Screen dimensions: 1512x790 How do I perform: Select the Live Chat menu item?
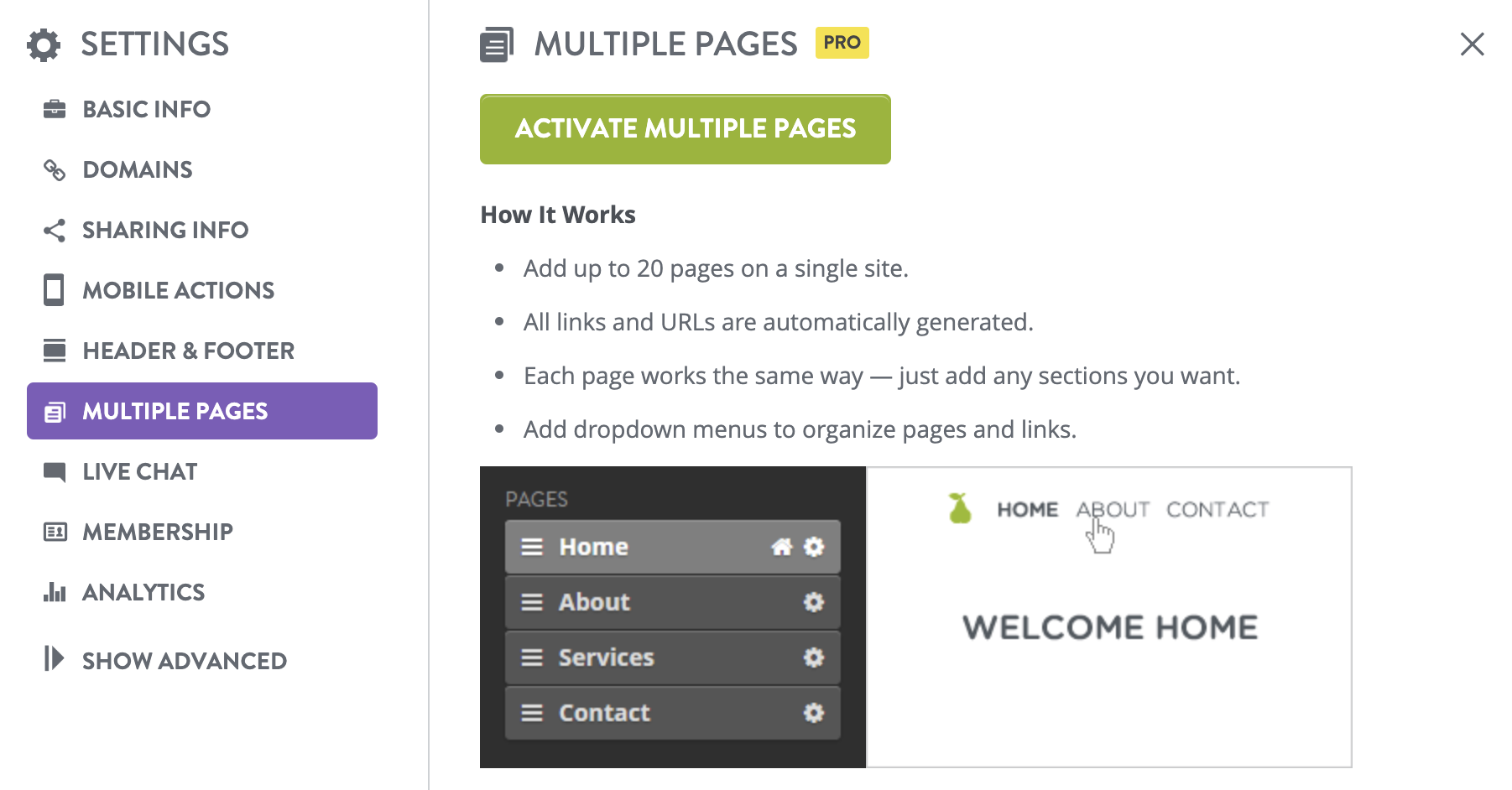tap(140, 471)
